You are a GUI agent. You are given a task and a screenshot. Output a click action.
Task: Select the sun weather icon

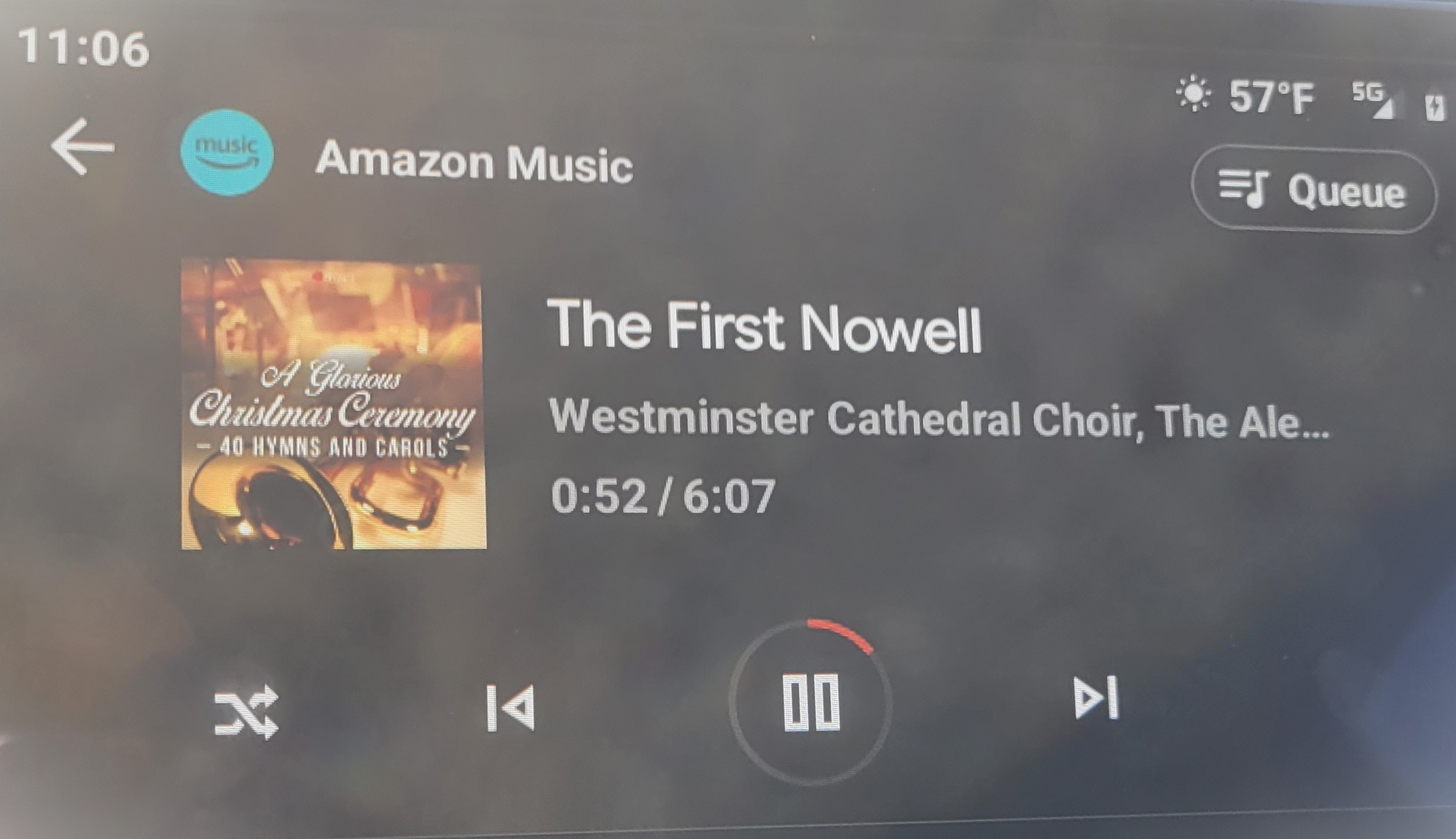click(x=1194, y=93)
